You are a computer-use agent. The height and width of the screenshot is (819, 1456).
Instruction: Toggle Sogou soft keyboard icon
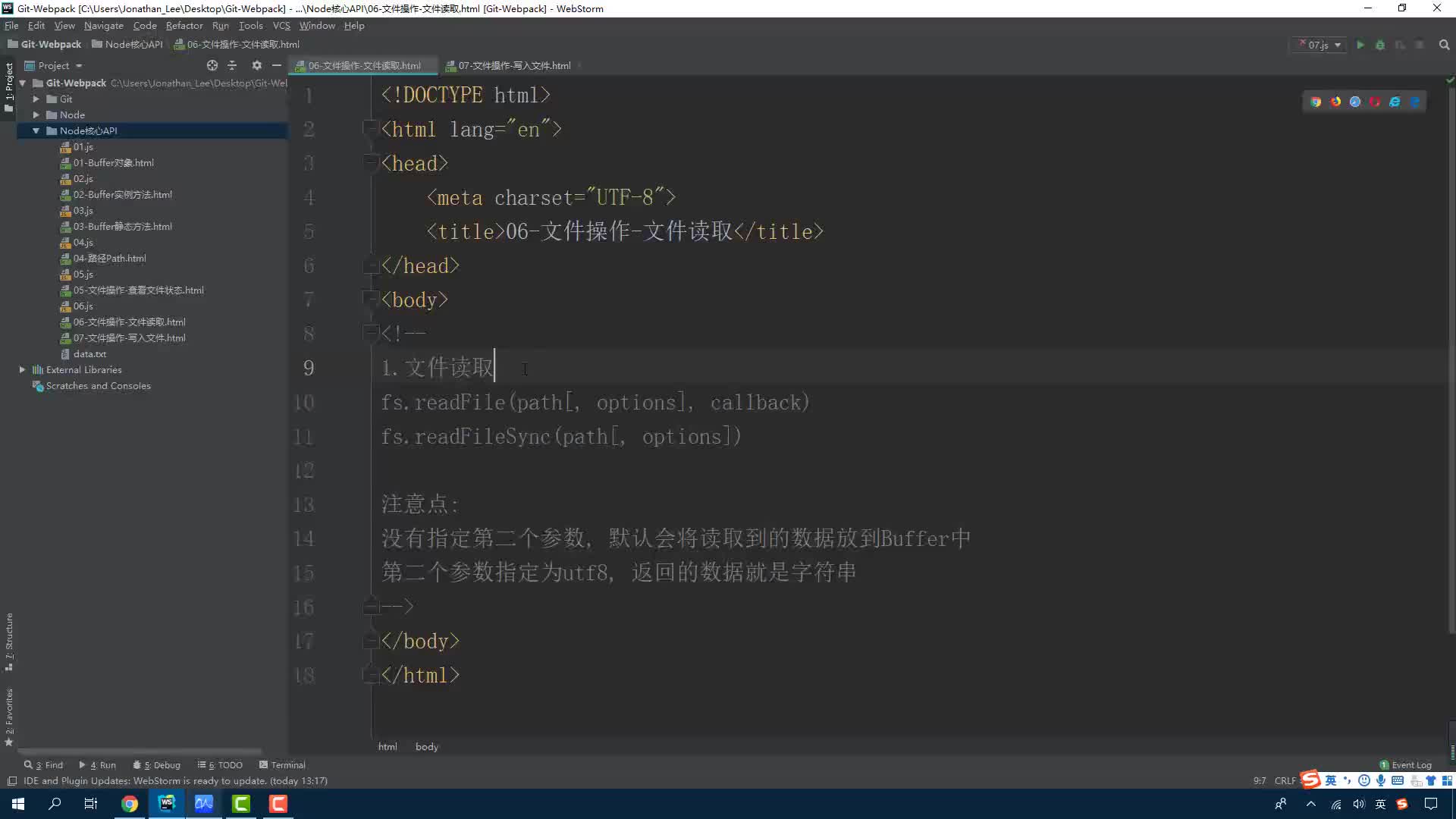coord(1398,780)
